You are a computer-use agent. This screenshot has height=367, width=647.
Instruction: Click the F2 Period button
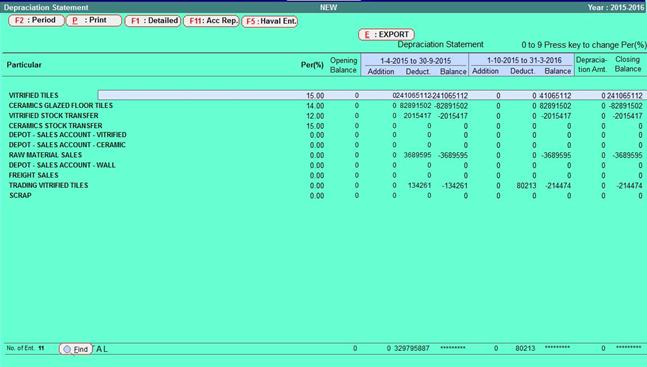(x=36, y=21)
